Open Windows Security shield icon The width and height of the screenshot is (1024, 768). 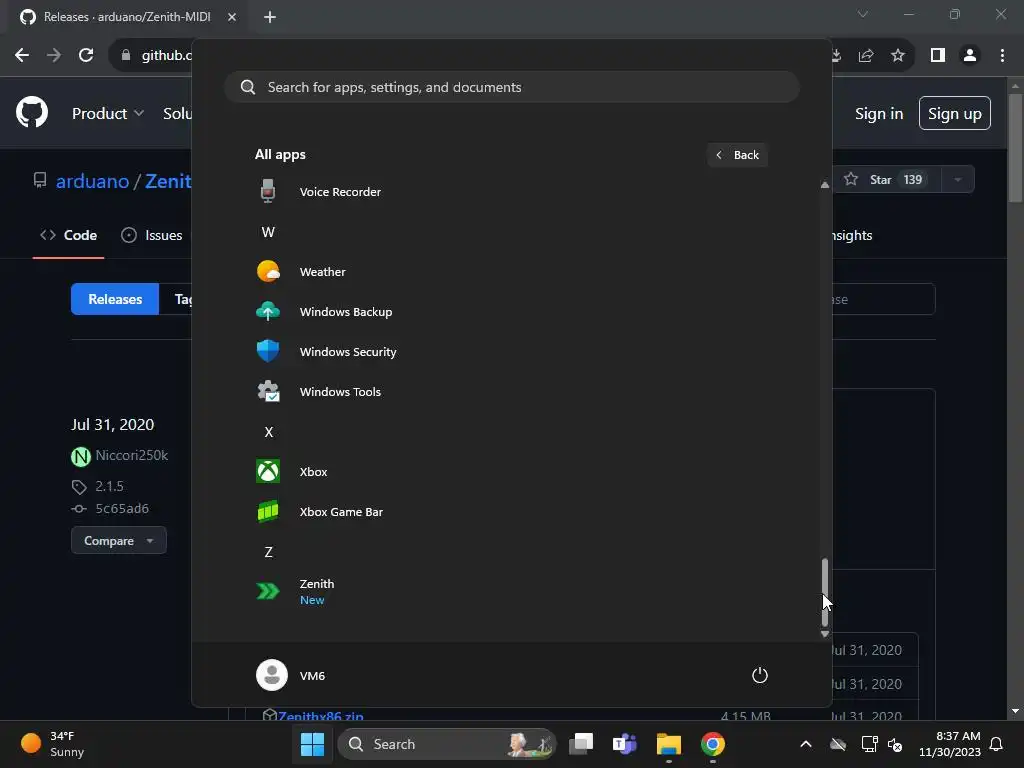268,351
